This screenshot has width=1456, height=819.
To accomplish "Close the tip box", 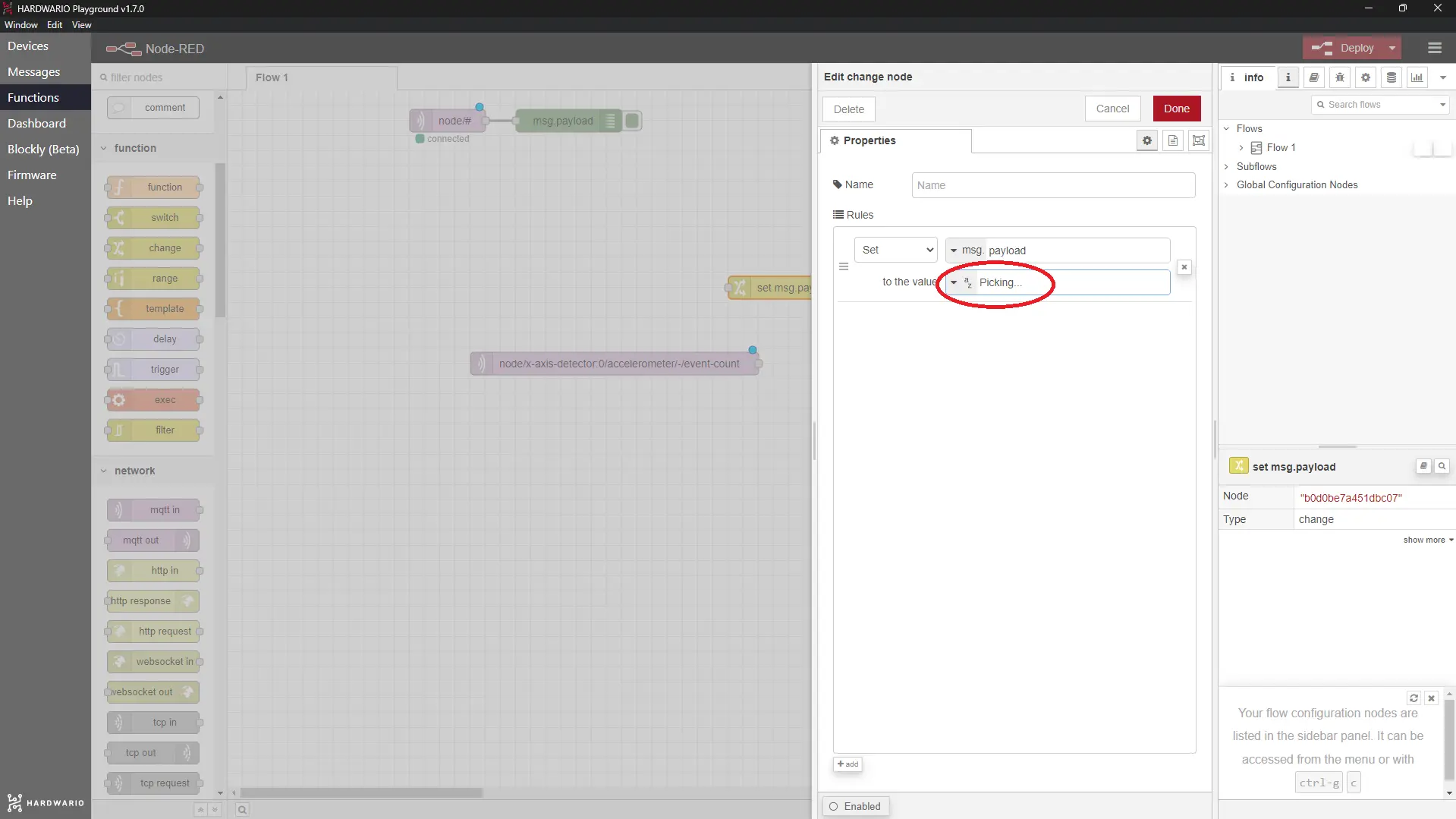I will 1431,698.
